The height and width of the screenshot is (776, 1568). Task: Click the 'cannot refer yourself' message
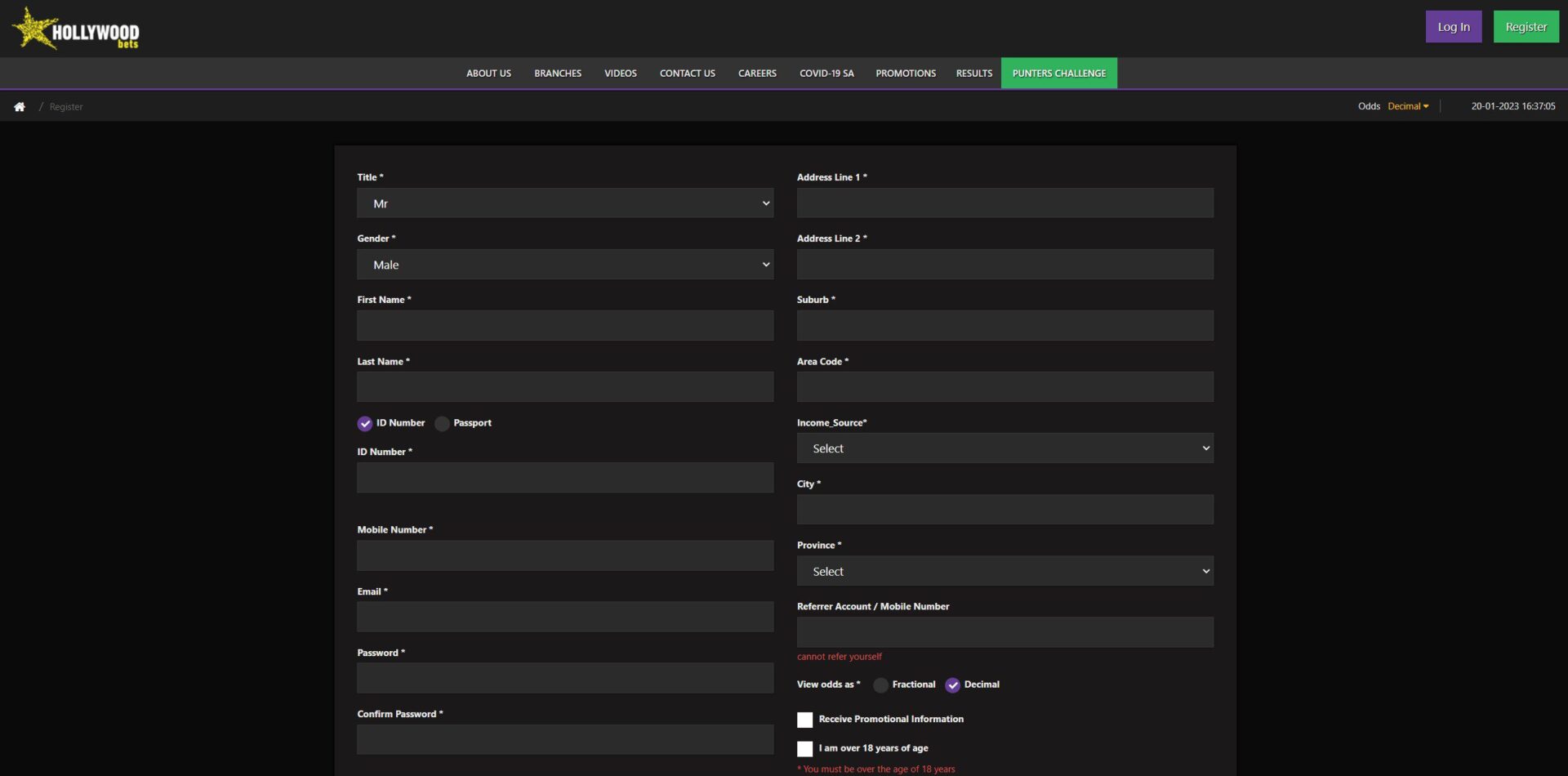[x=840, y=657]
